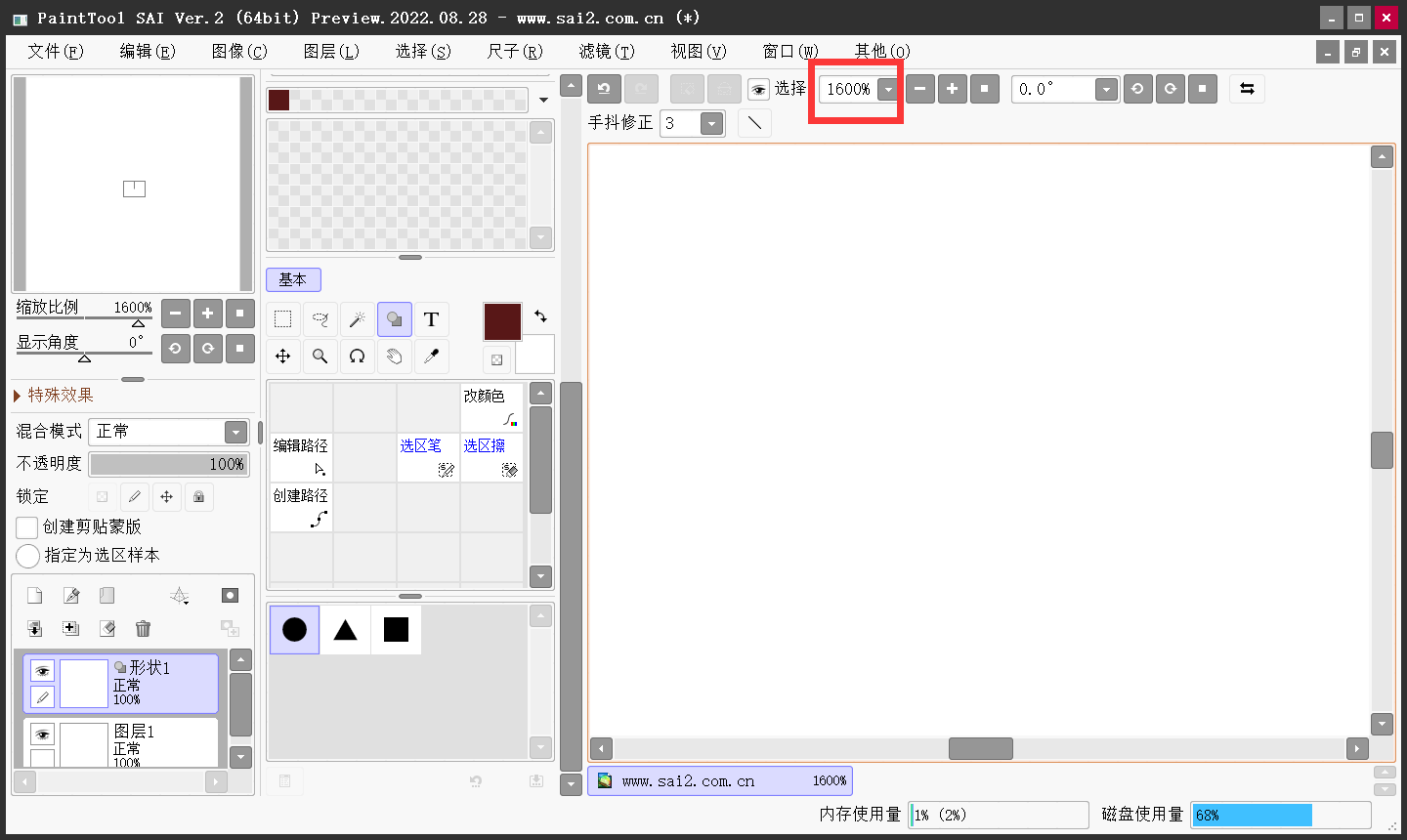Select the lasso selection tool
Image resolution: width=1407 pixels, height=840 pixels.
tap(320, 319)
